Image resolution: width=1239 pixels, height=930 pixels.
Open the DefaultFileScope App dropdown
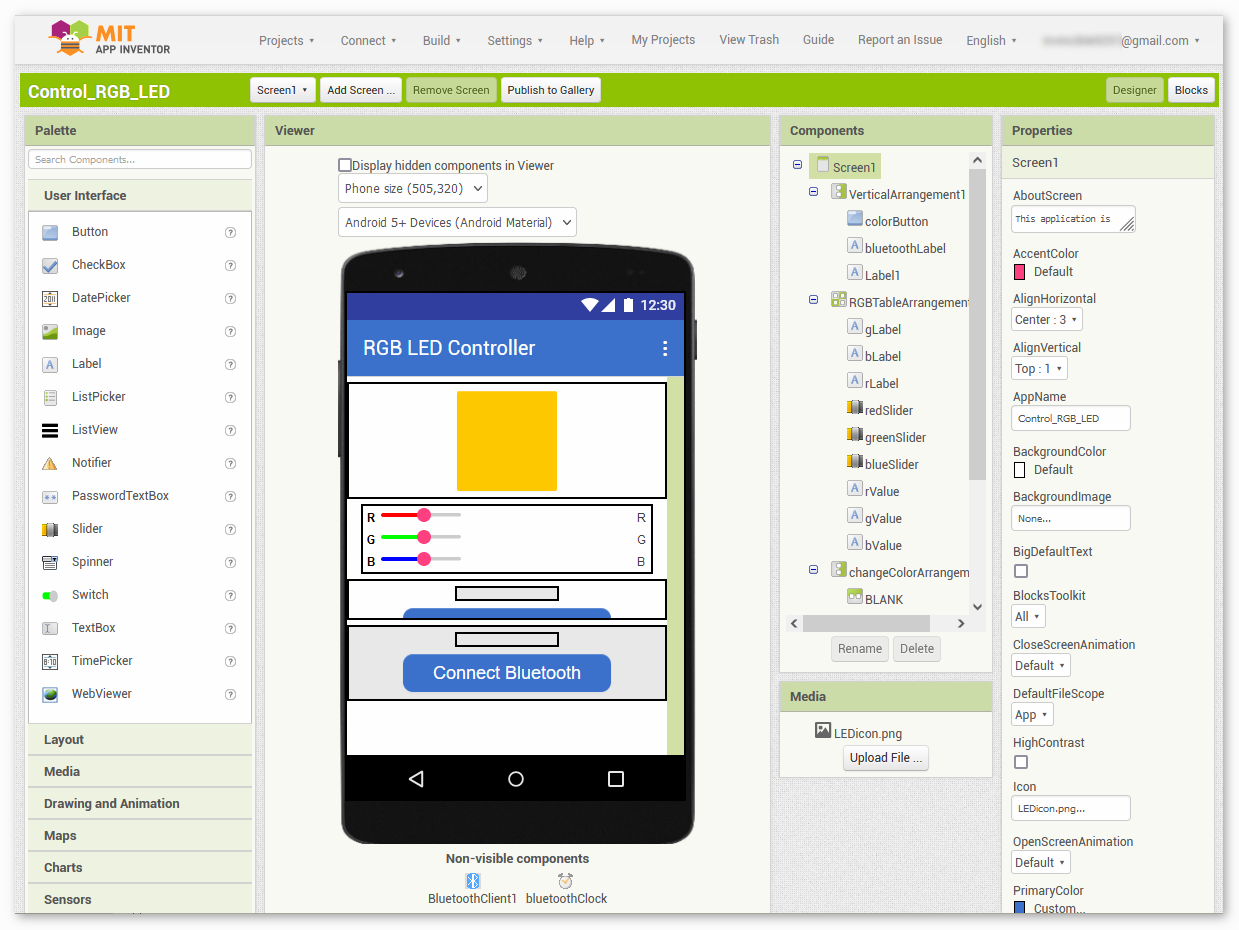1032,715
